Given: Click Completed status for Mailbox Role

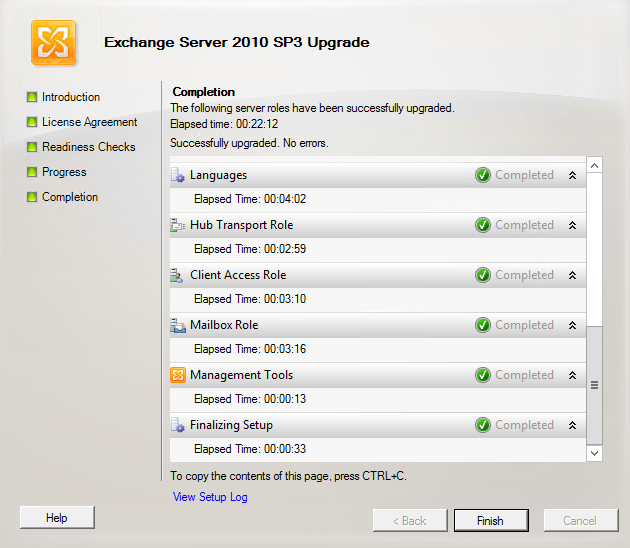Looking at the screenshot, I should 524,325.
